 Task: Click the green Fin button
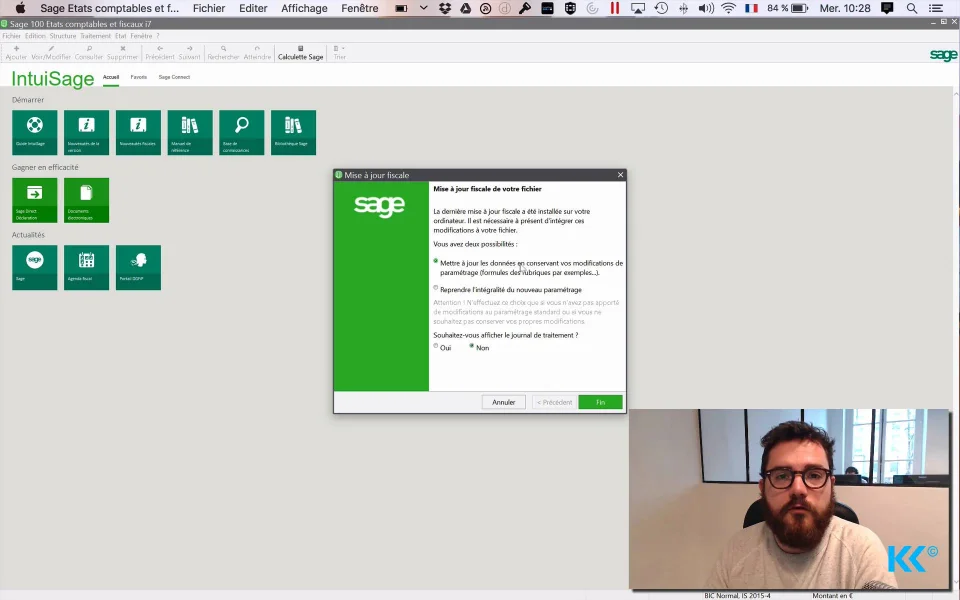click(600, 402)
